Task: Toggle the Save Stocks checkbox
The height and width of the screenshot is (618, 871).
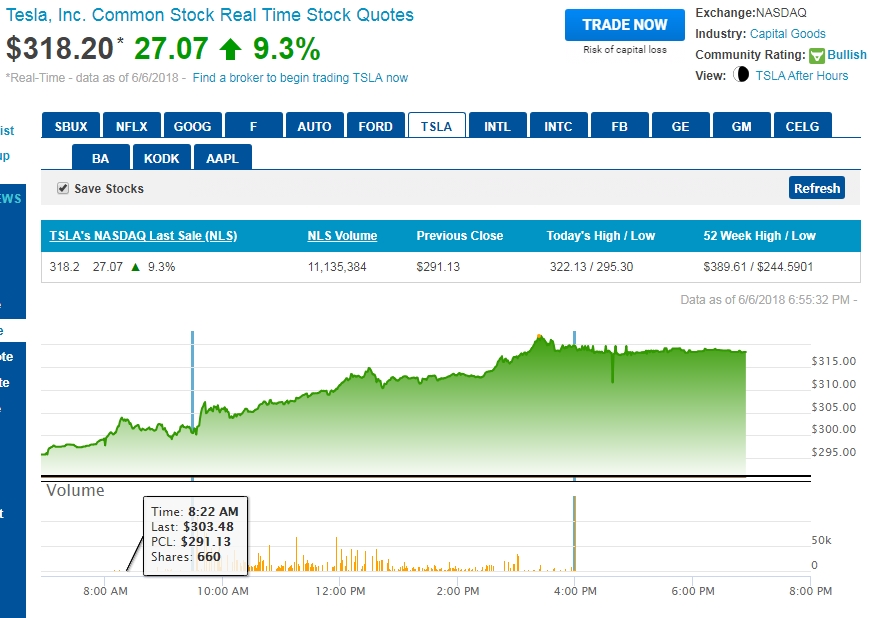Action: point(63,188)
